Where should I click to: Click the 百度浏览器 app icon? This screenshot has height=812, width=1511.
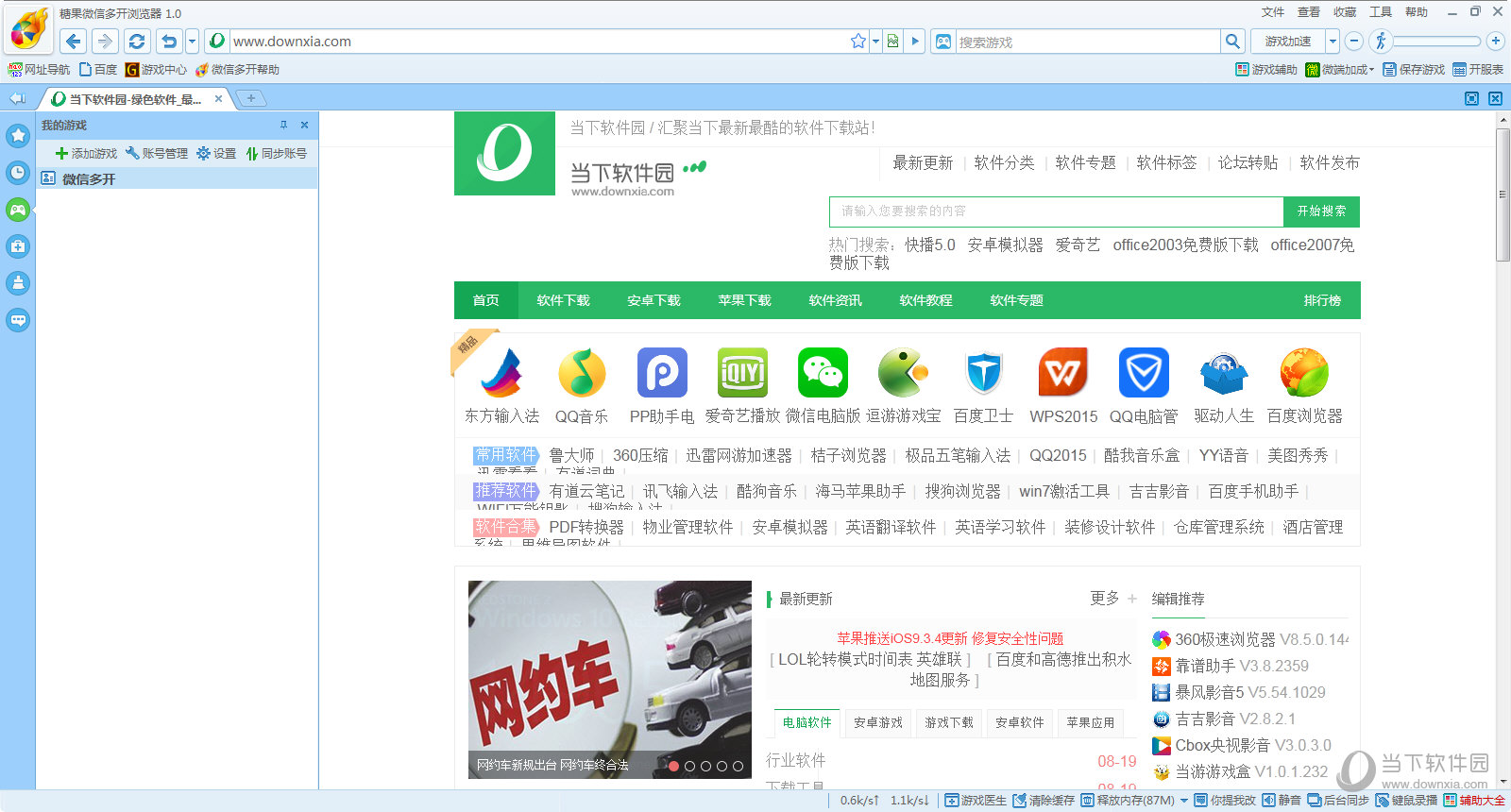1304,373
